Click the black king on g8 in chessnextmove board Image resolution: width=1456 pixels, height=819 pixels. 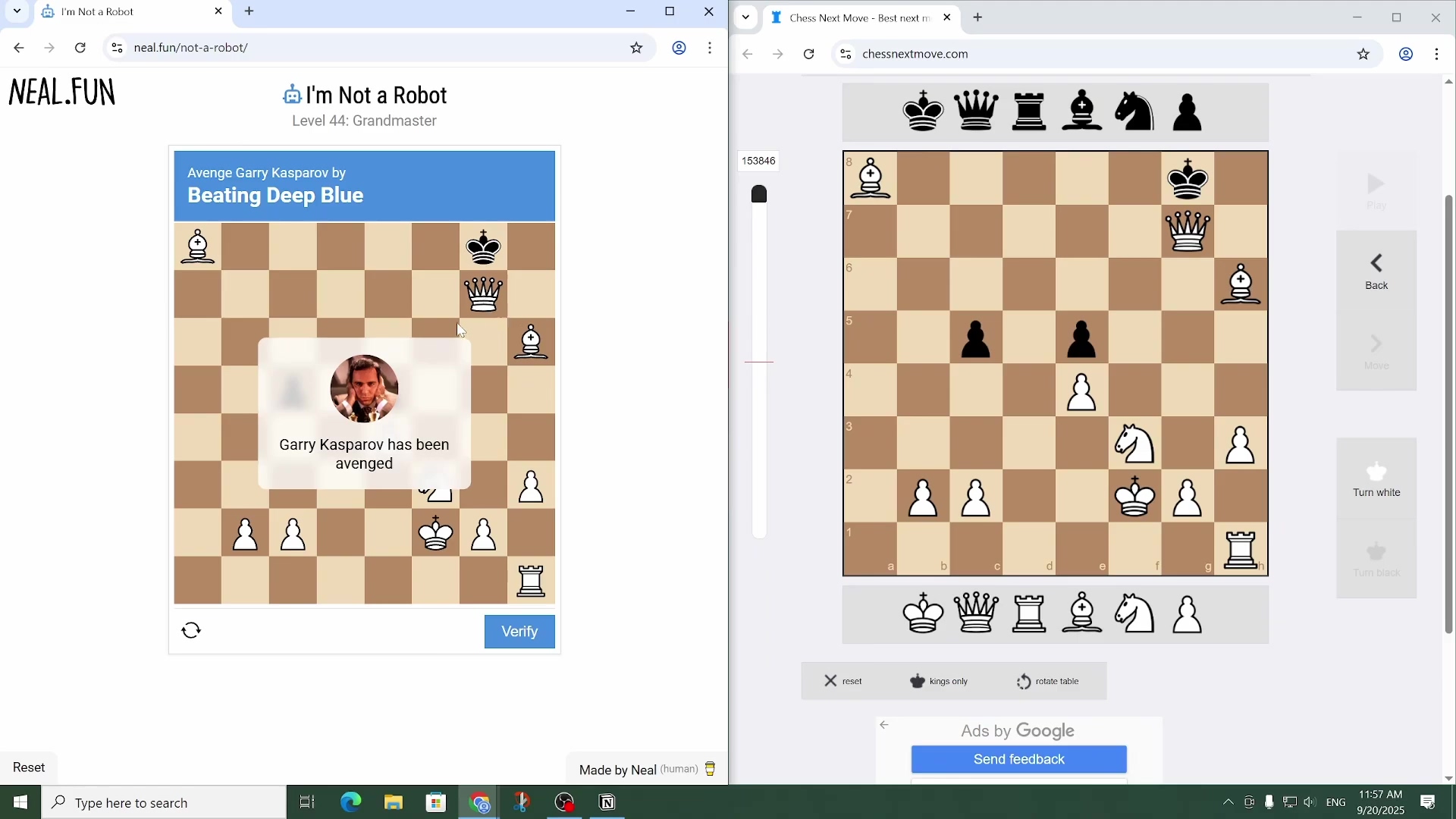(1188, 178)
